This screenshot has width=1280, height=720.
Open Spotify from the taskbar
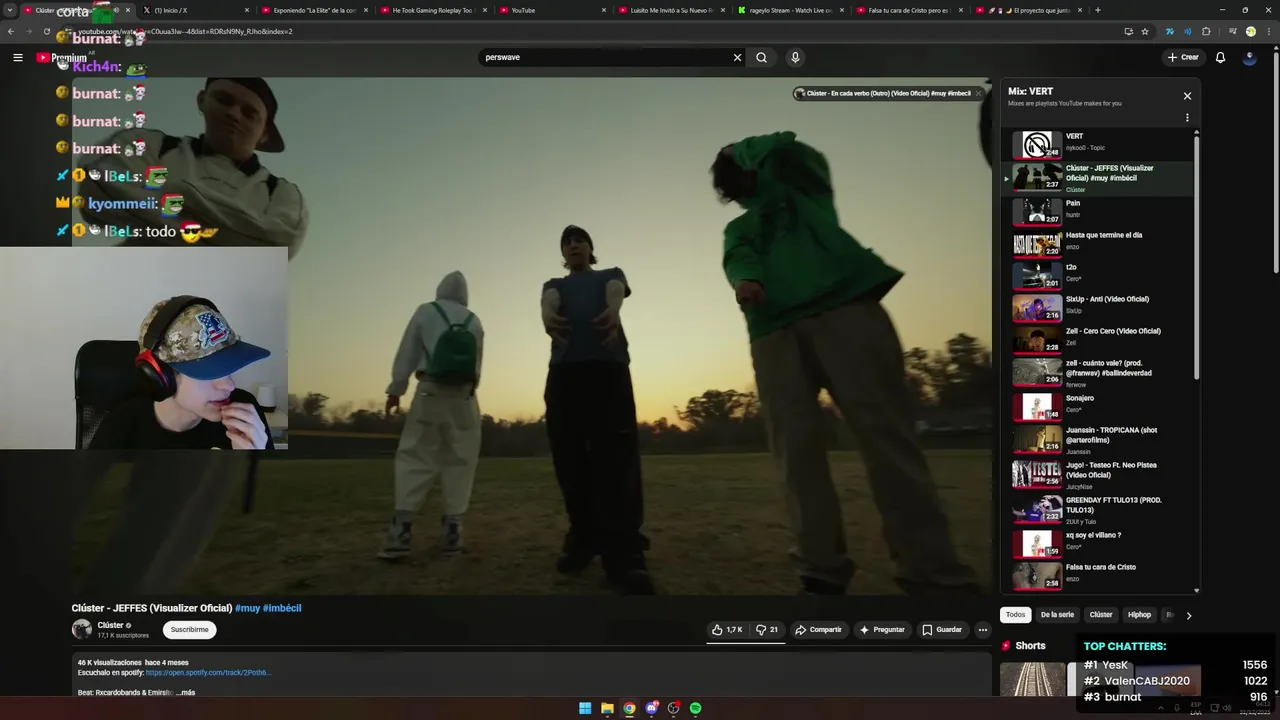click(x=695, y=708)
